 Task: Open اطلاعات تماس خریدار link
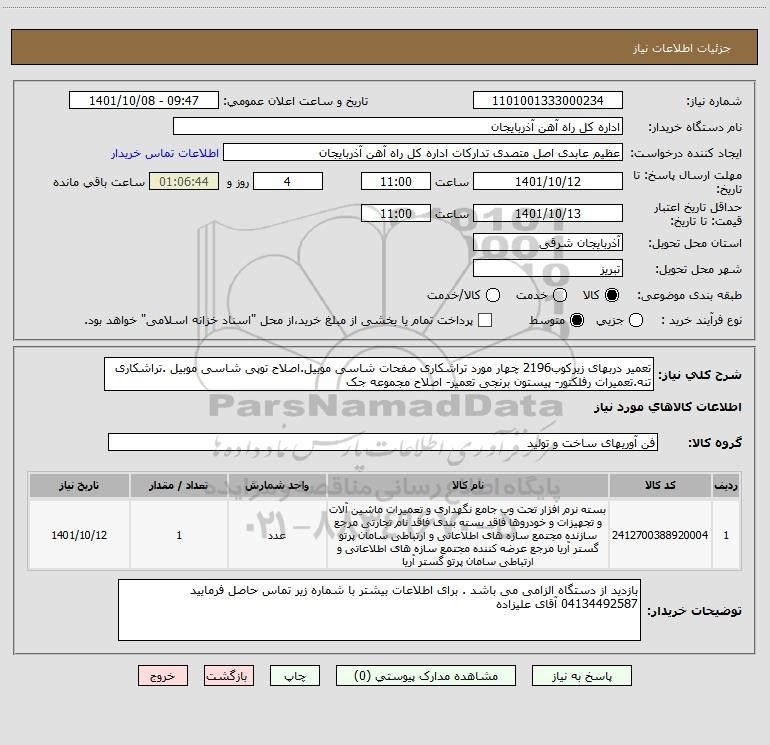[x=165, y=153]
